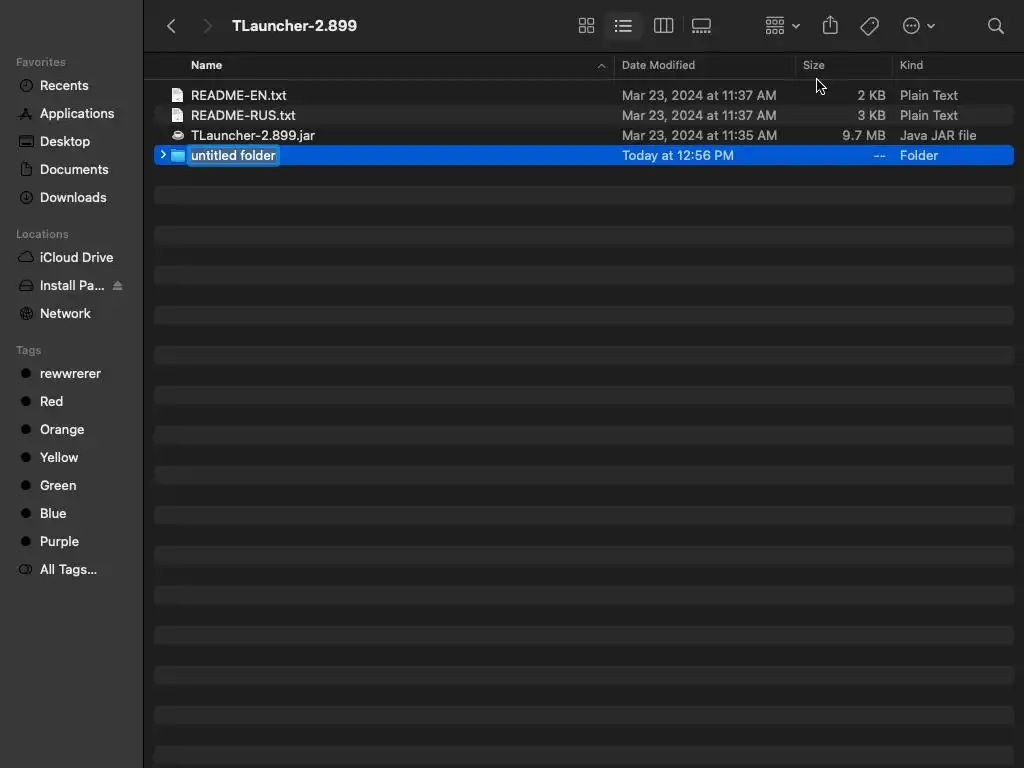
Task: Open the Group By dropdown
Action: tap(782, 26)
